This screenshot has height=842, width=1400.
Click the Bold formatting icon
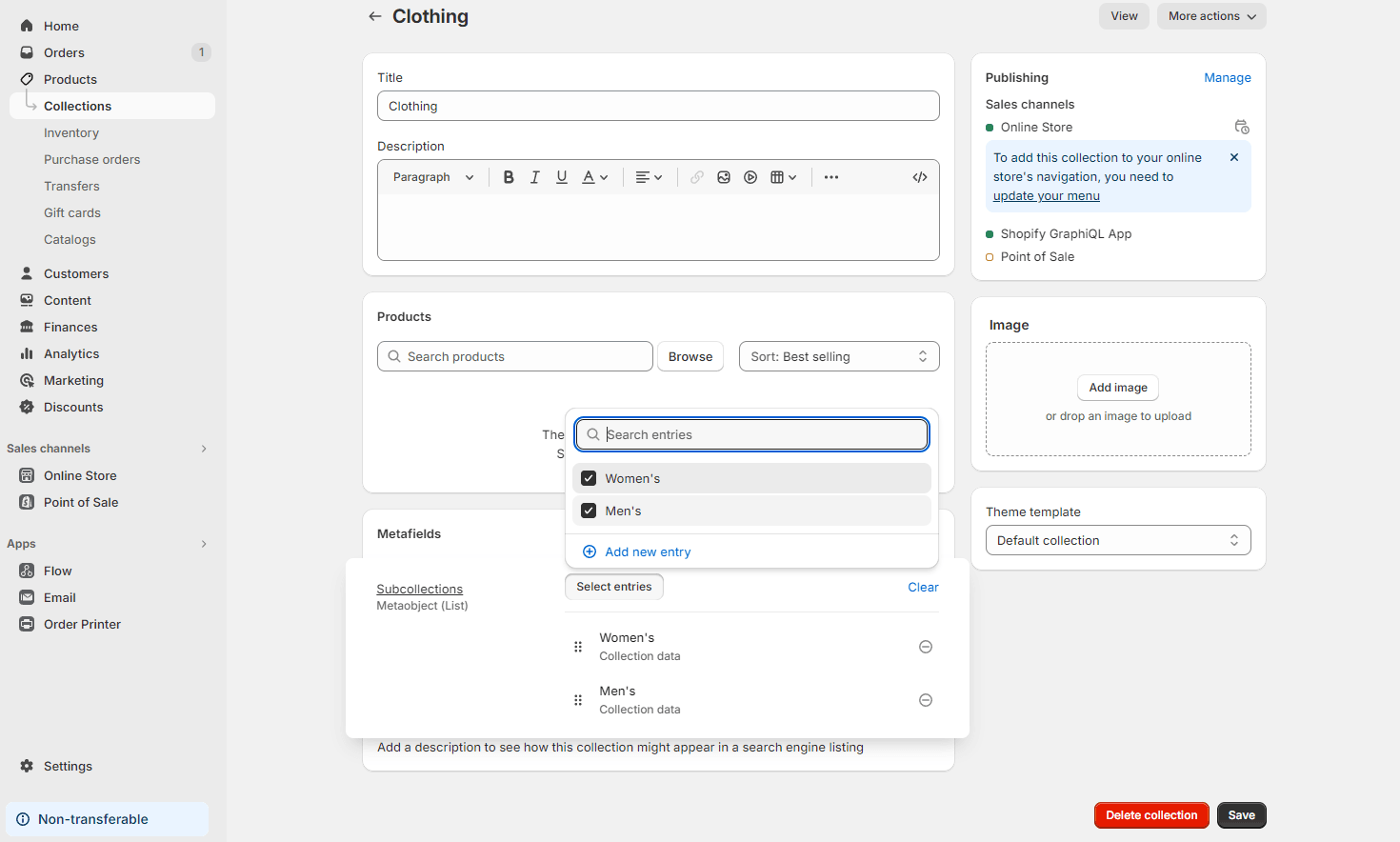(509, 177)
